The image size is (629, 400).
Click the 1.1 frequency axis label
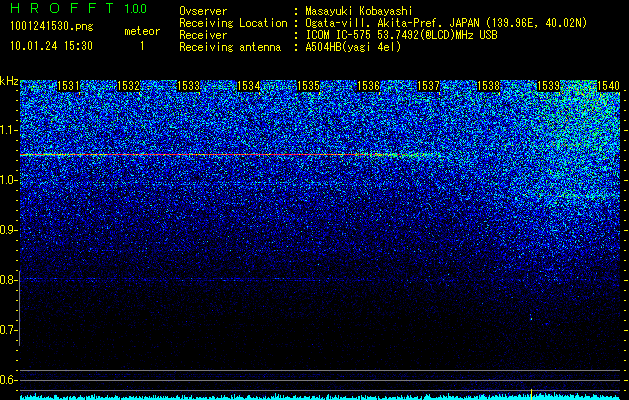tap(8, 130)
